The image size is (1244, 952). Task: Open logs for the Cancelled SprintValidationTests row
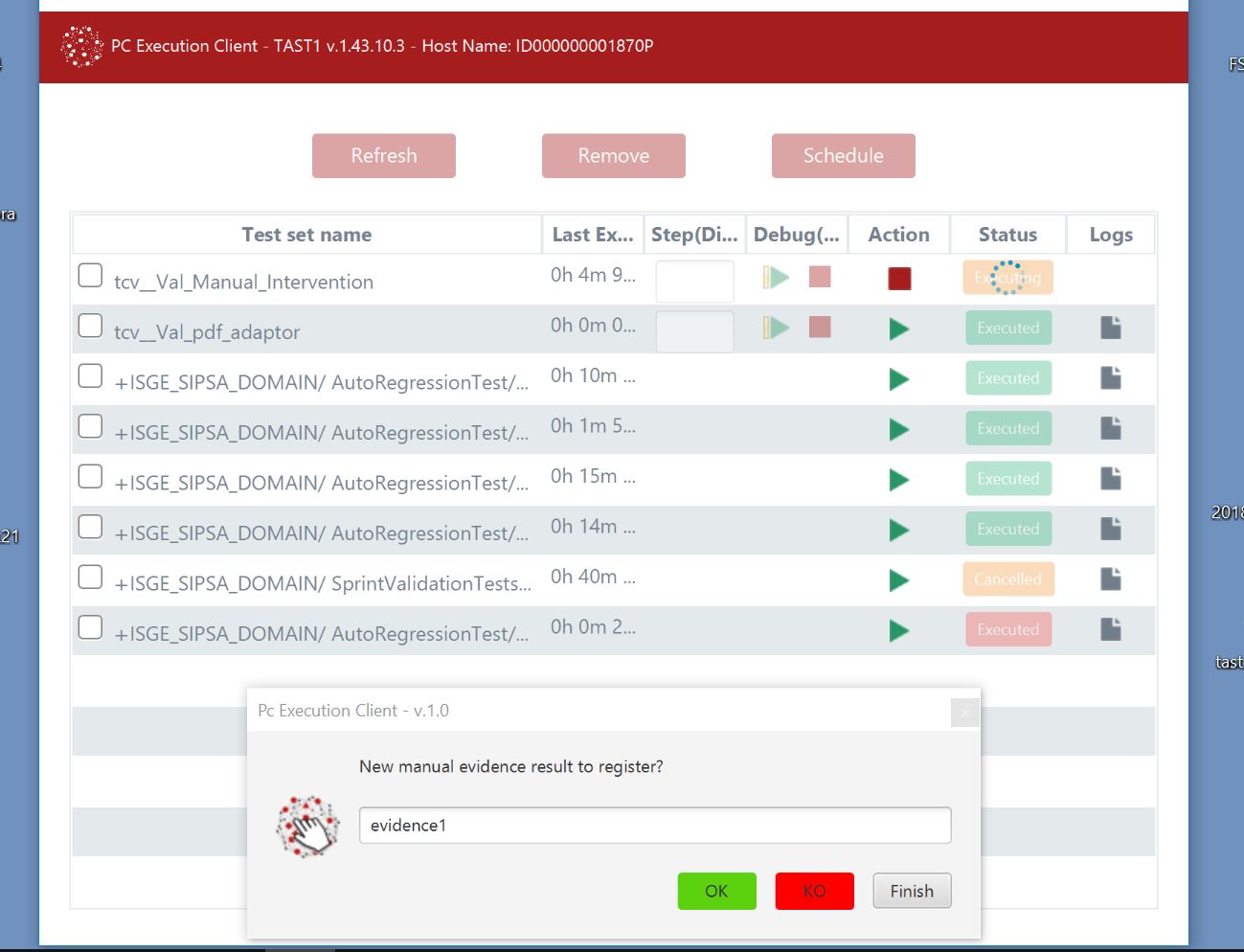1110,578
